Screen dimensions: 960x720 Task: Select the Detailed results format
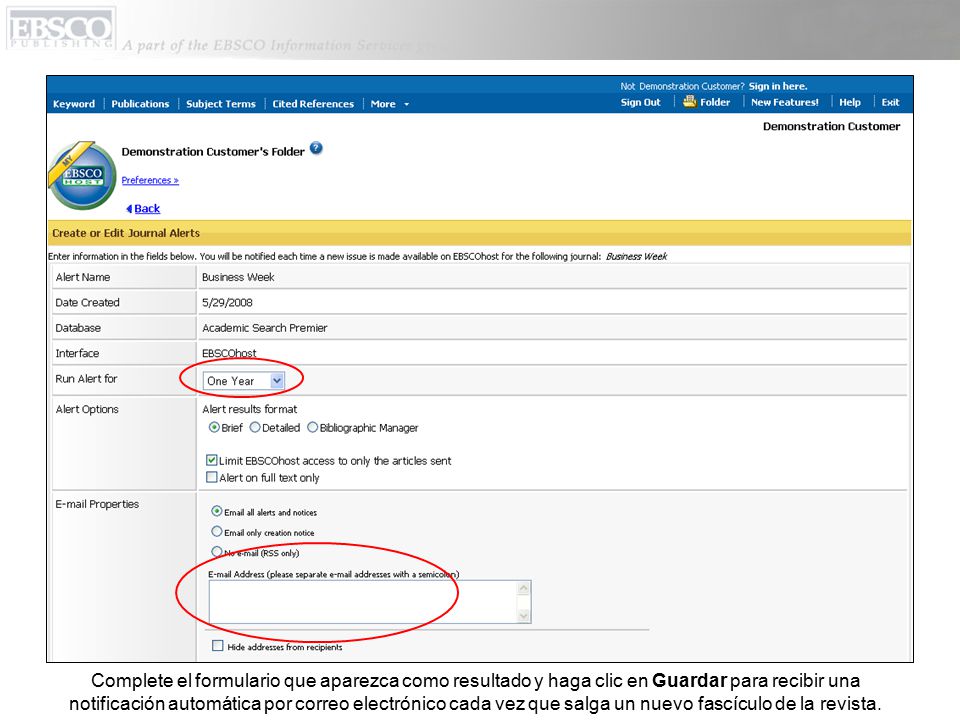[255, 427]
